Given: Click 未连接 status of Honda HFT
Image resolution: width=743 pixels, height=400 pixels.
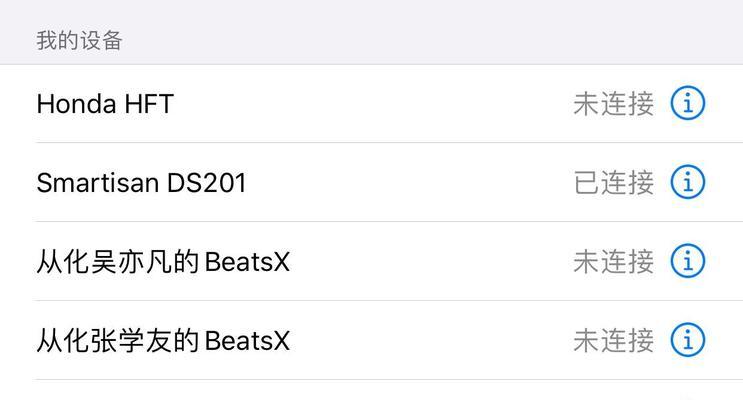Looking at the screenshot, I should point(614,104).
